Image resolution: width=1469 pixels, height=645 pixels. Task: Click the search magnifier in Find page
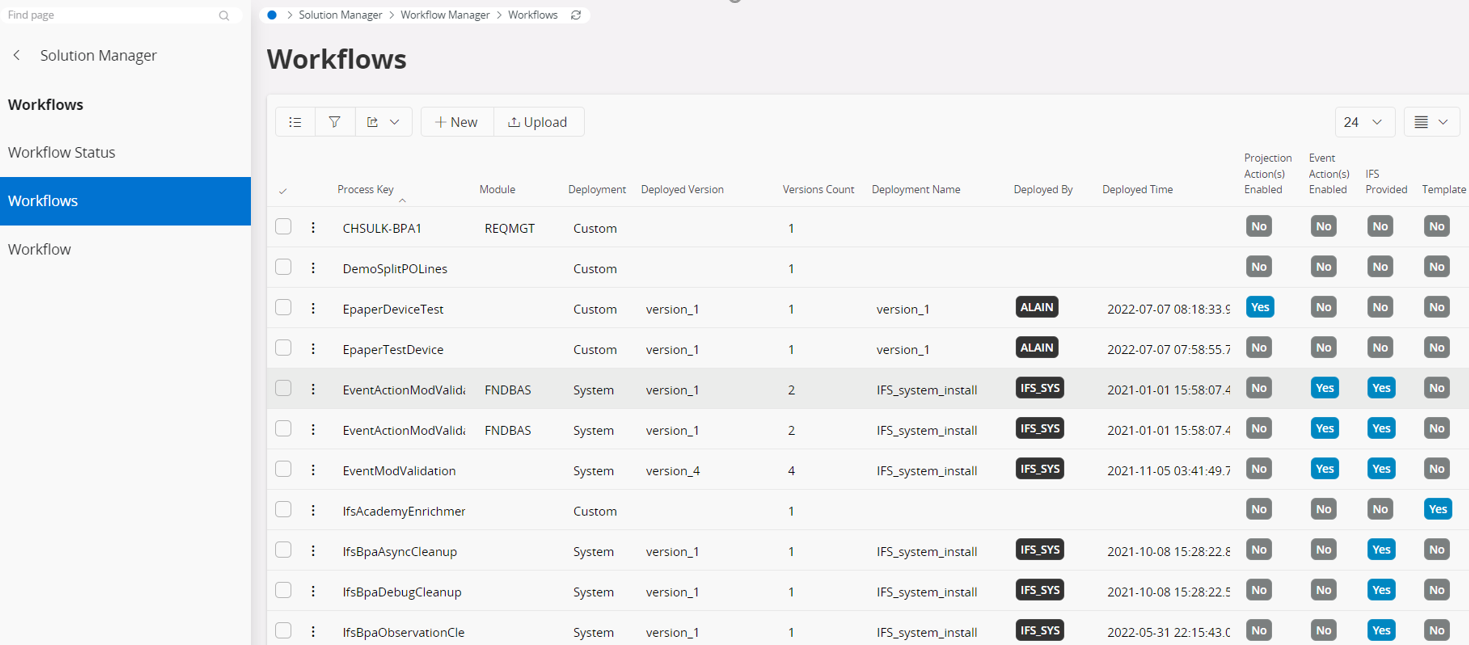click(x=224, y=16)
